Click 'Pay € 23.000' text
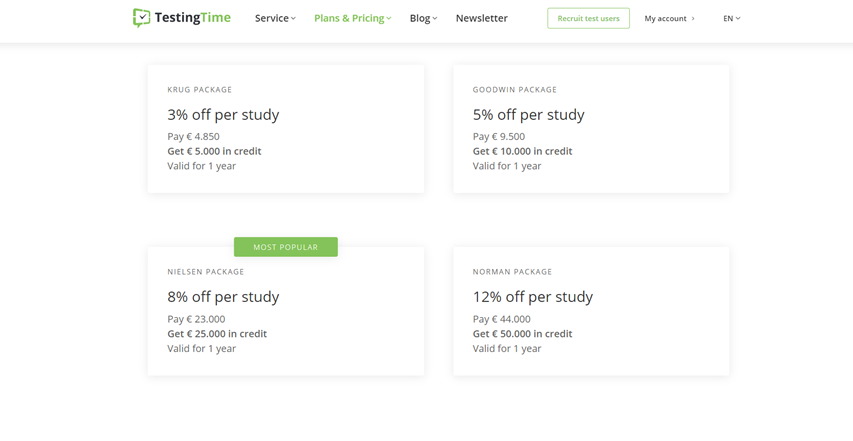The image size is (853, 441). tap(196, 319)
